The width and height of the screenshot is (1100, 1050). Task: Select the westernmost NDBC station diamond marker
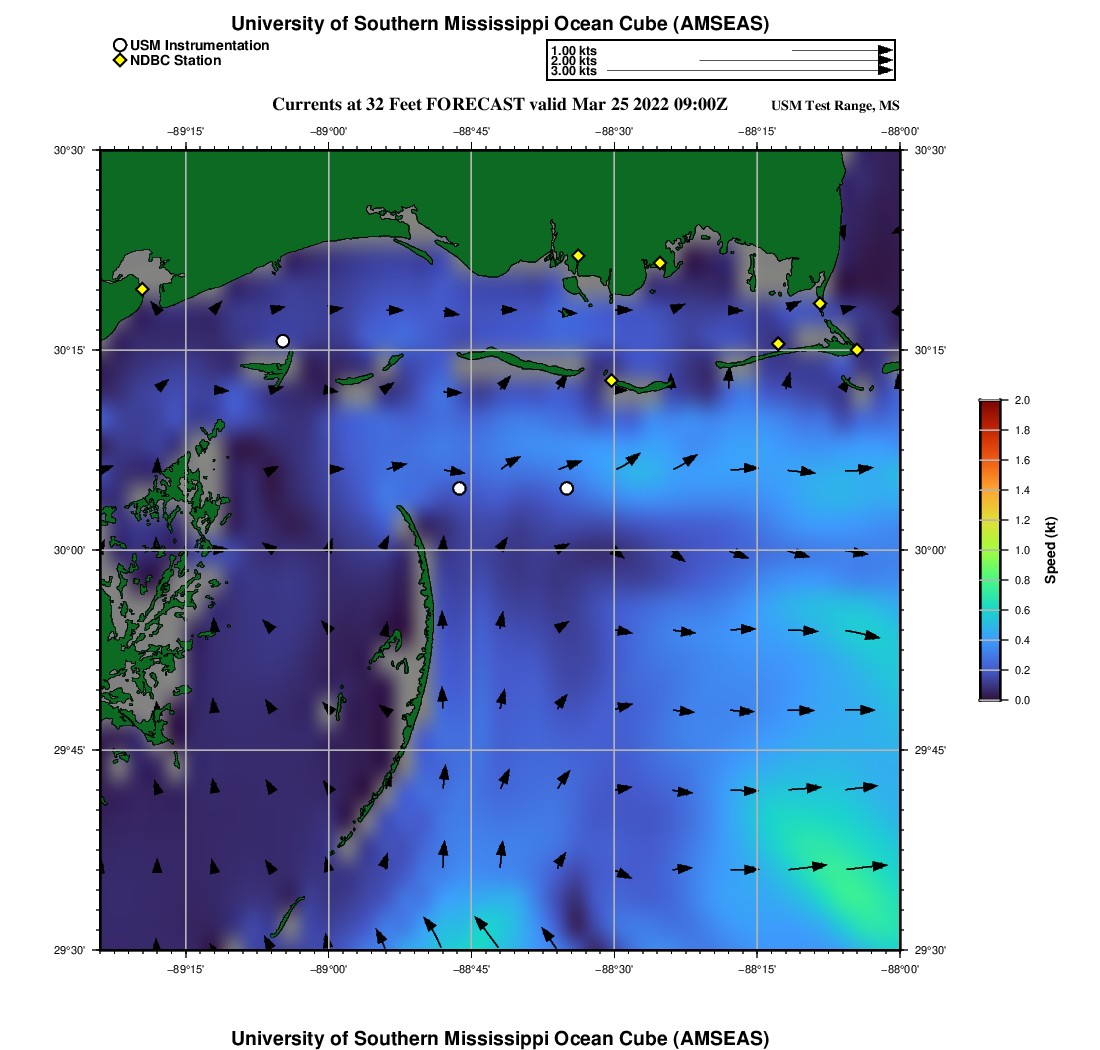(x=142, y=289)
